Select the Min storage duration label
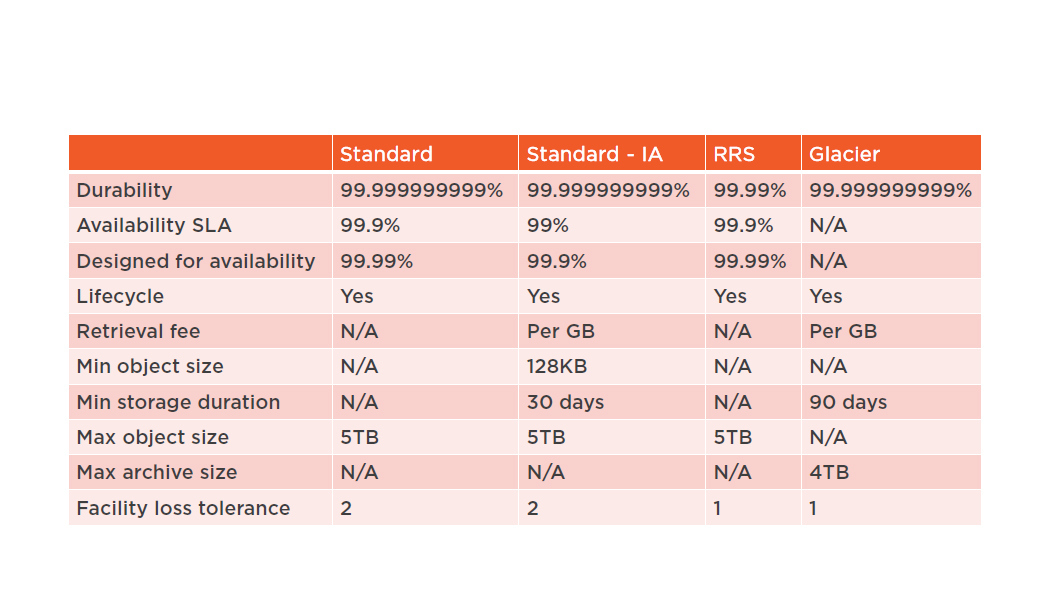 (178, 402)
